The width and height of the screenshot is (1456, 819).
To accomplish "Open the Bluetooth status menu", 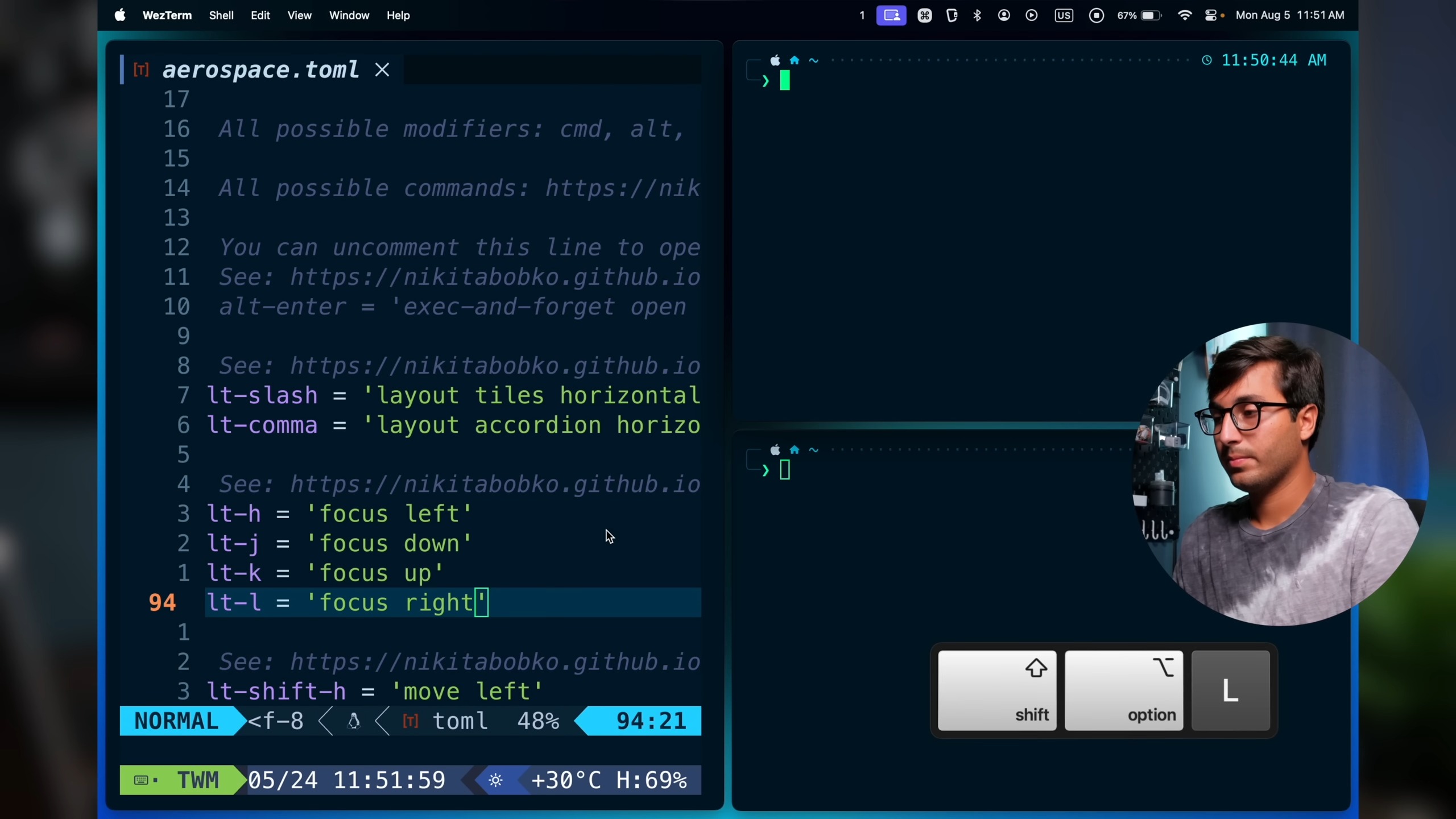I will coord(977,15).
